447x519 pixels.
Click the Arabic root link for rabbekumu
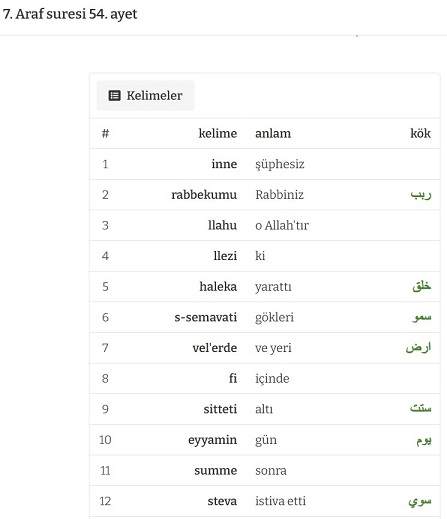pyautogui.click(x=421, y=194)
